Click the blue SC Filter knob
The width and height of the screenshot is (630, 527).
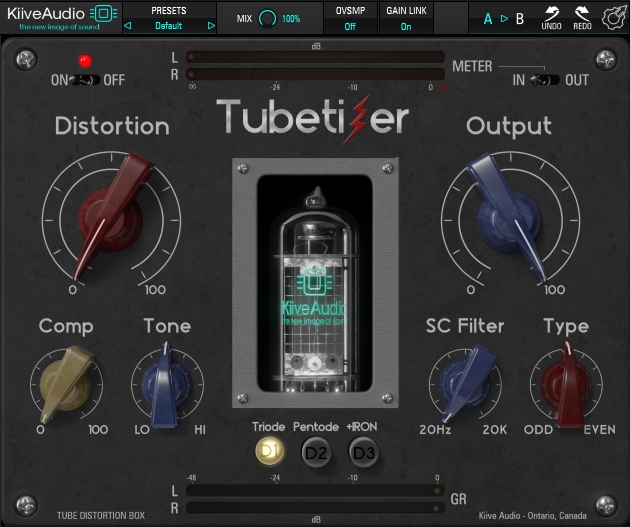pyautogui.click(x=466, y=384)
